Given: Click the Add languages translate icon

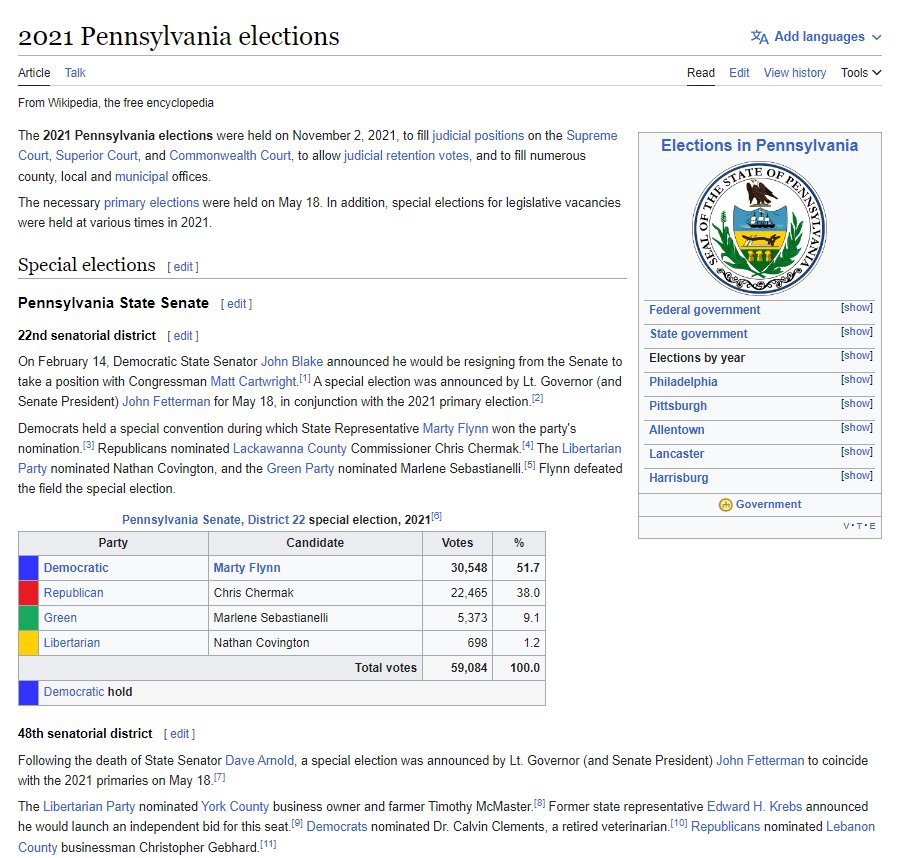Looking at the screenshot, I should [759, 37].
